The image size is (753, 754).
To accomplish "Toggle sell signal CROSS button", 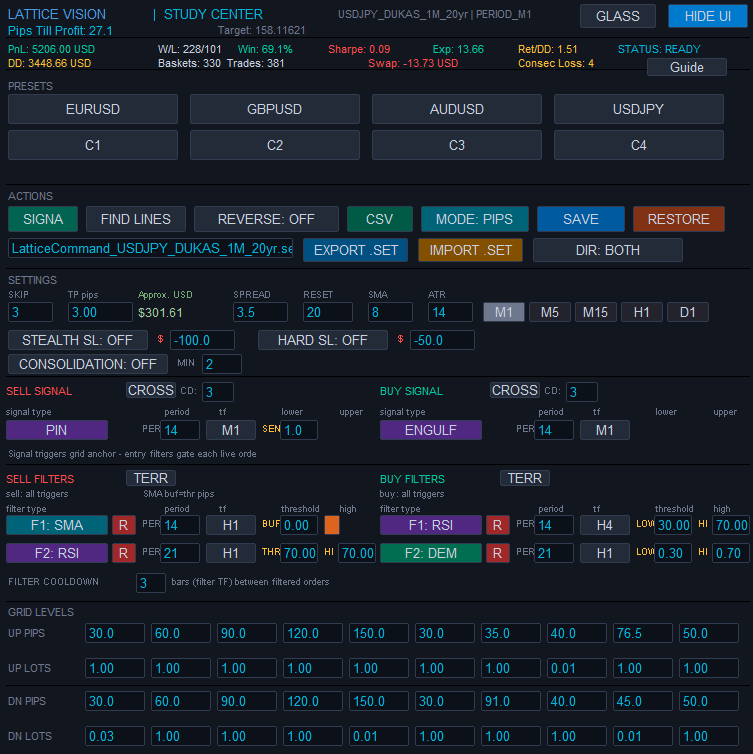I will coord(151,390).
